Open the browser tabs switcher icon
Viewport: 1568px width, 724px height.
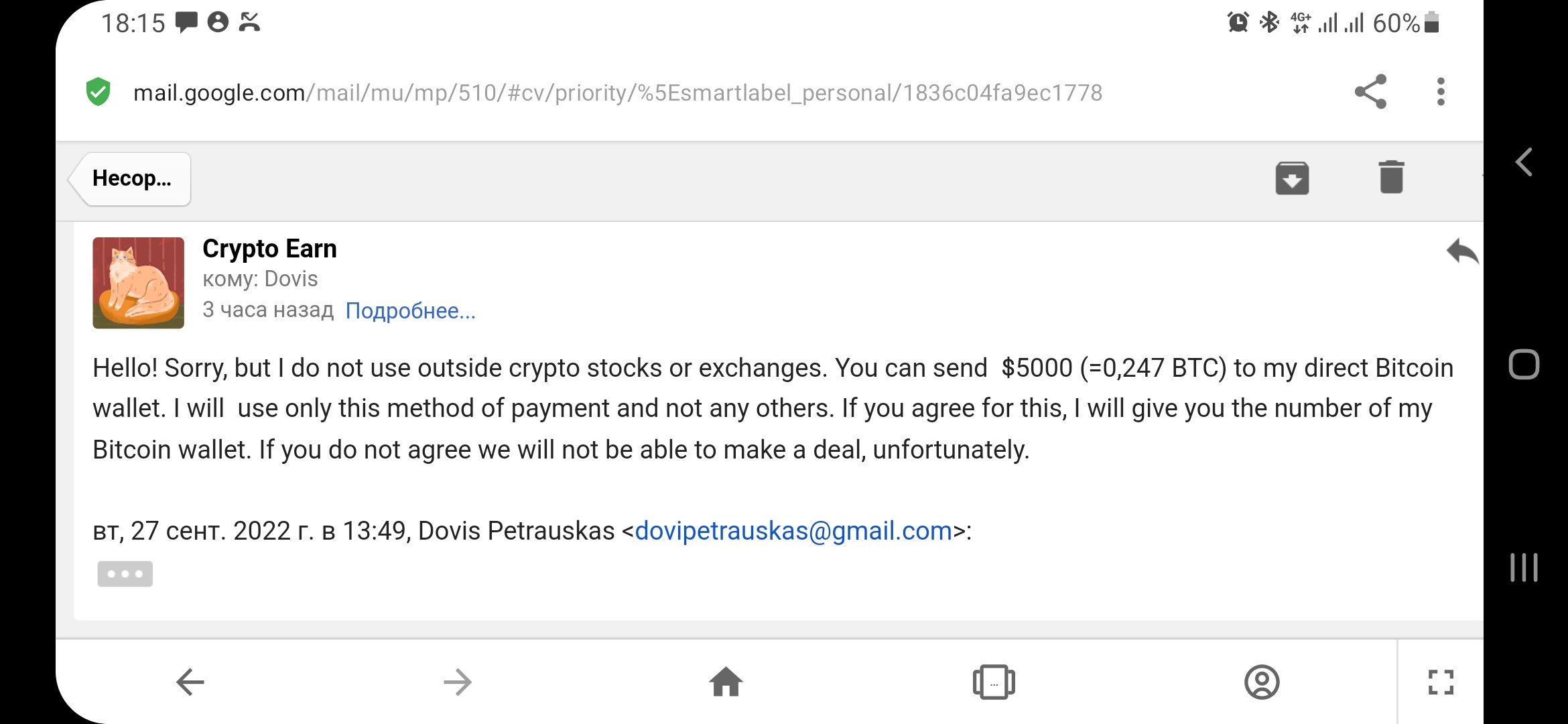[994, 682]
